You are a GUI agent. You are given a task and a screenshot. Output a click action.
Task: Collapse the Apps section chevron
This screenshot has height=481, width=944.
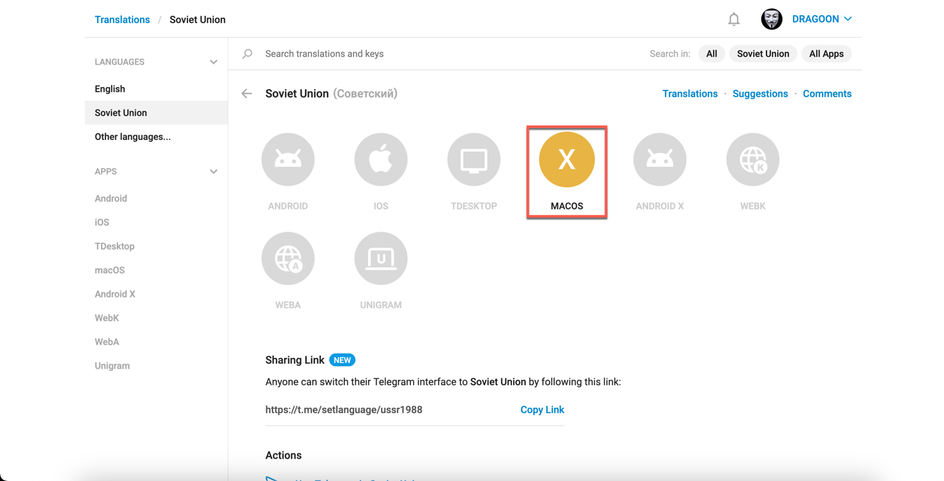[x=213, y=172]
